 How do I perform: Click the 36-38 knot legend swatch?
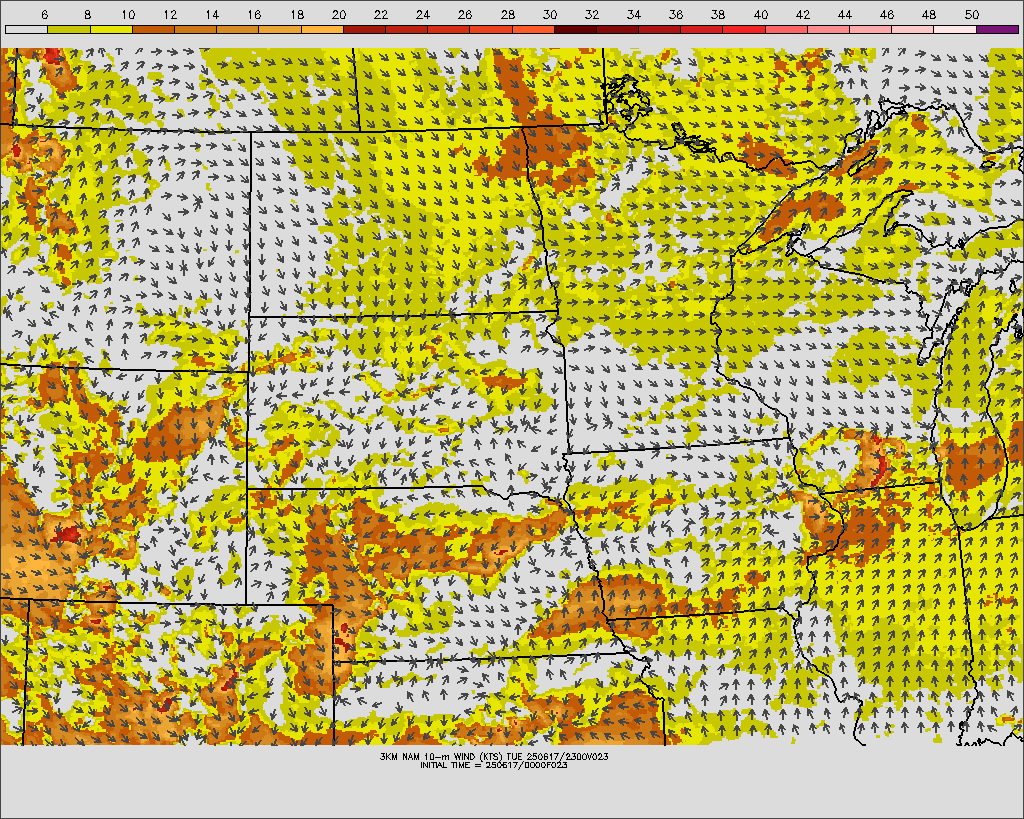(702, 29)
